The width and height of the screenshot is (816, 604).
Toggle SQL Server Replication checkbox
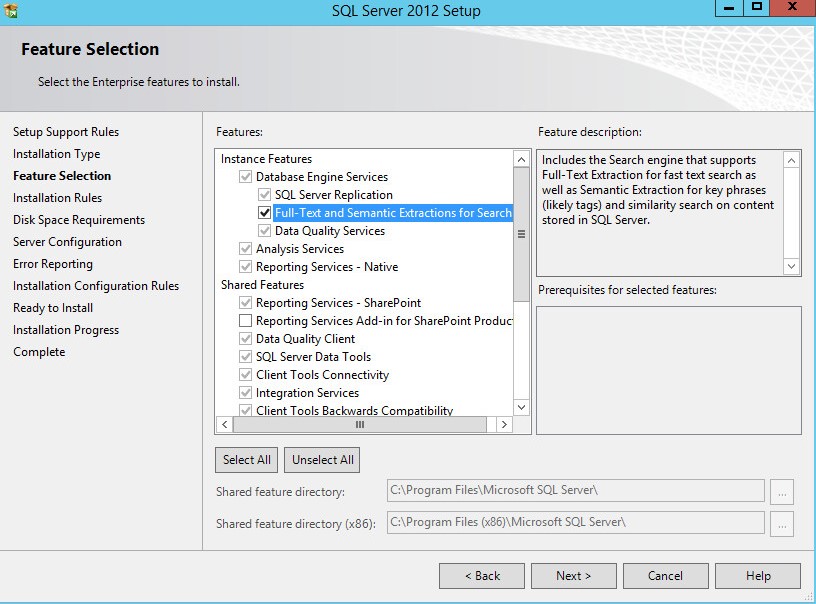(x=264, y=195)
